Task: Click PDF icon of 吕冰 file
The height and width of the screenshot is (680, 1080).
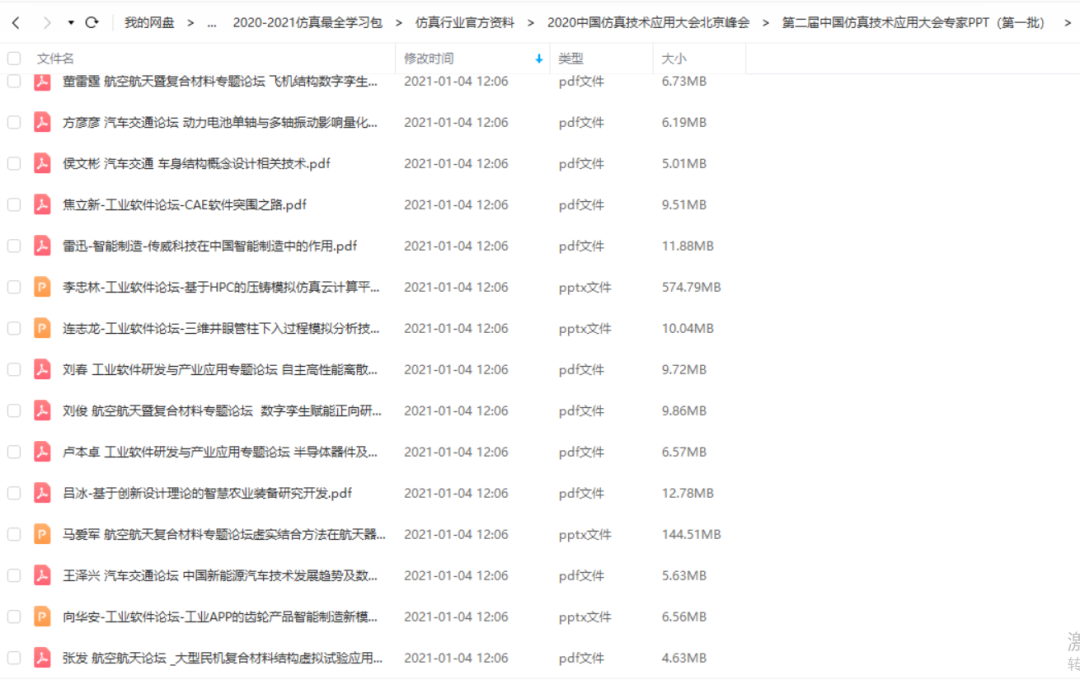Action: (x=42, y=493)
